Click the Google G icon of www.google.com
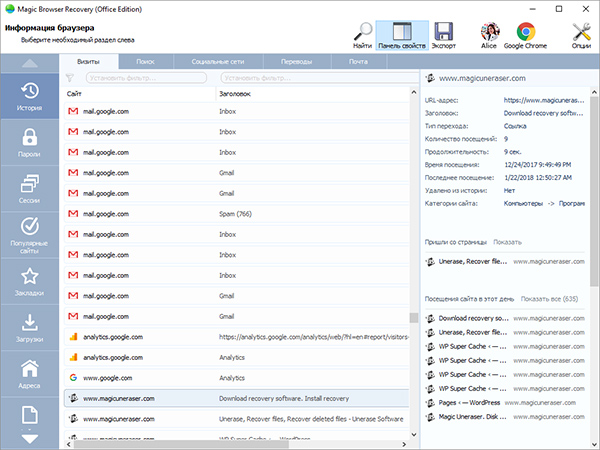The image size is (600, 450). 73,378
